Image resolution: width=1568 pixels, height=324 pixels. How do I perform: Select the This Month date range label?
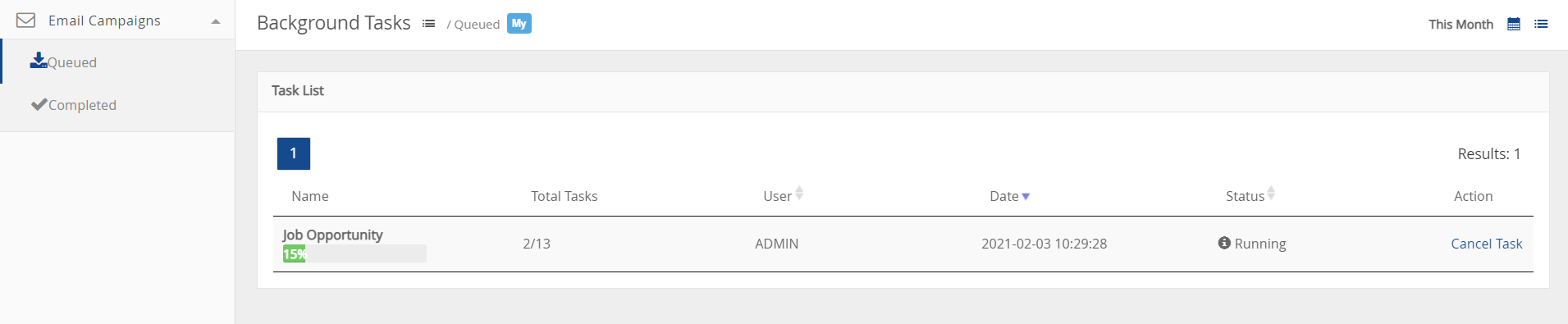point(1461,24)
